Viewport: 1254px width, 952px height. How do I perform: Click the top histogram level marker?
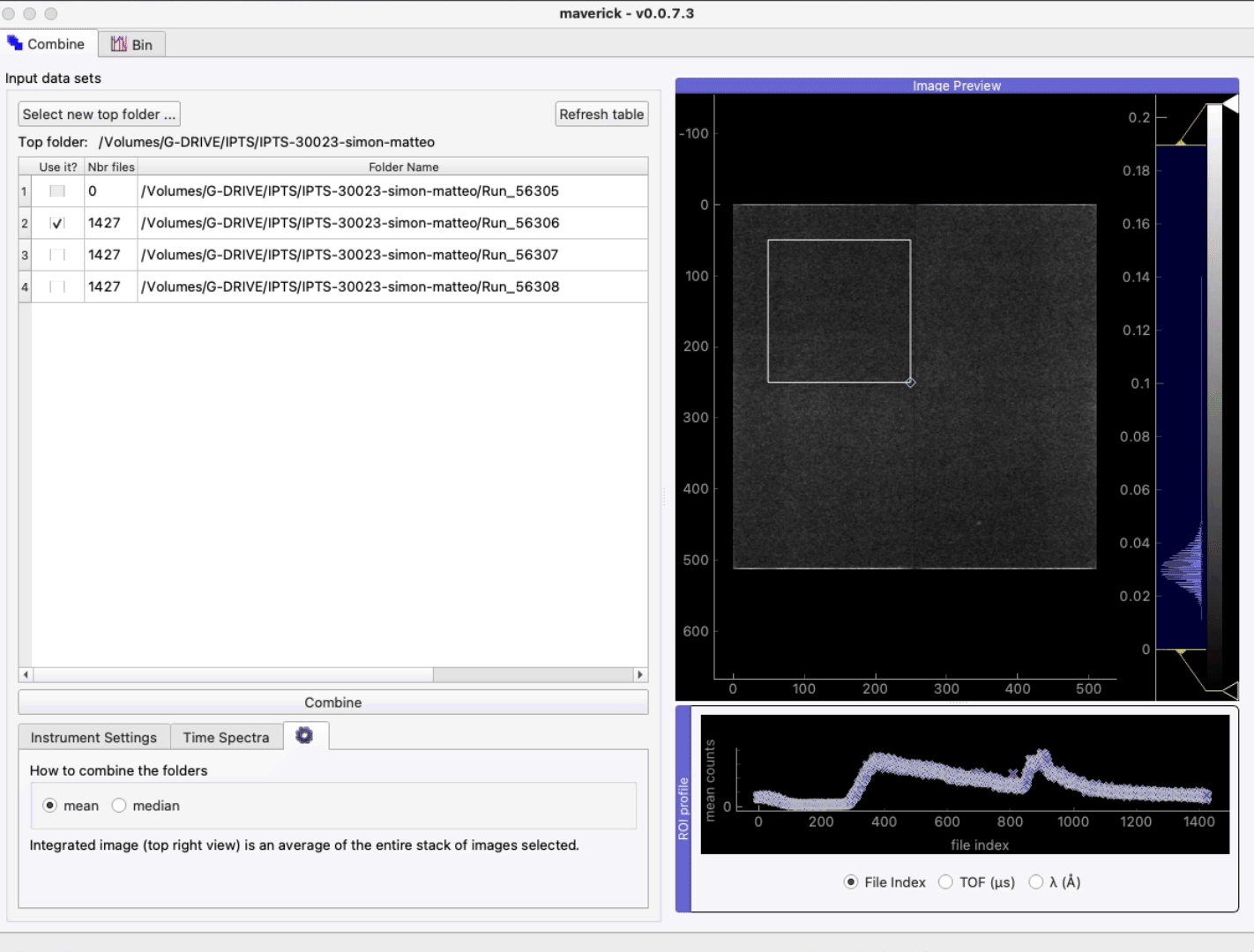click(x=1181, y=143)
